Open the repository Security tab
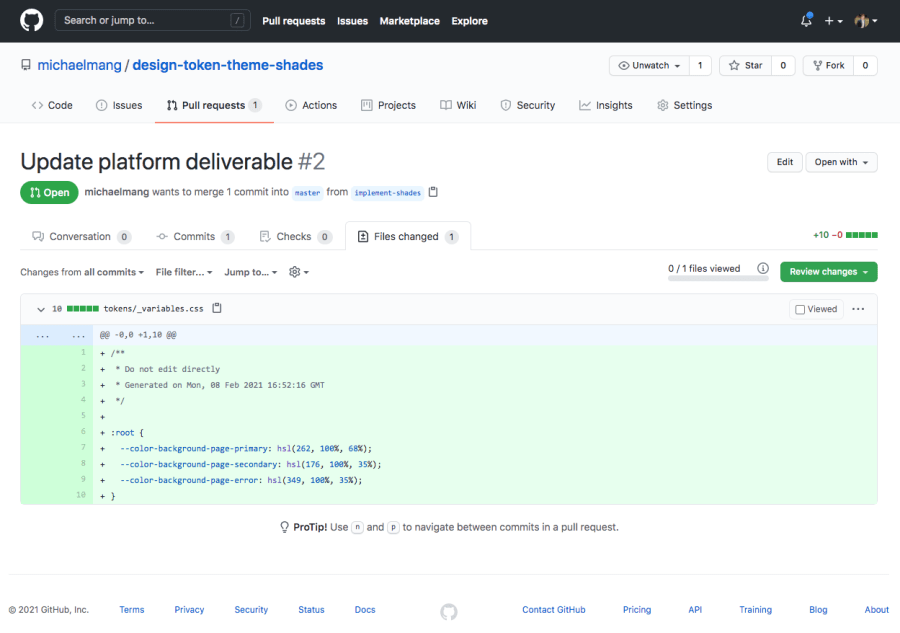This screenshot has width=900, height=633. point(527,105)
